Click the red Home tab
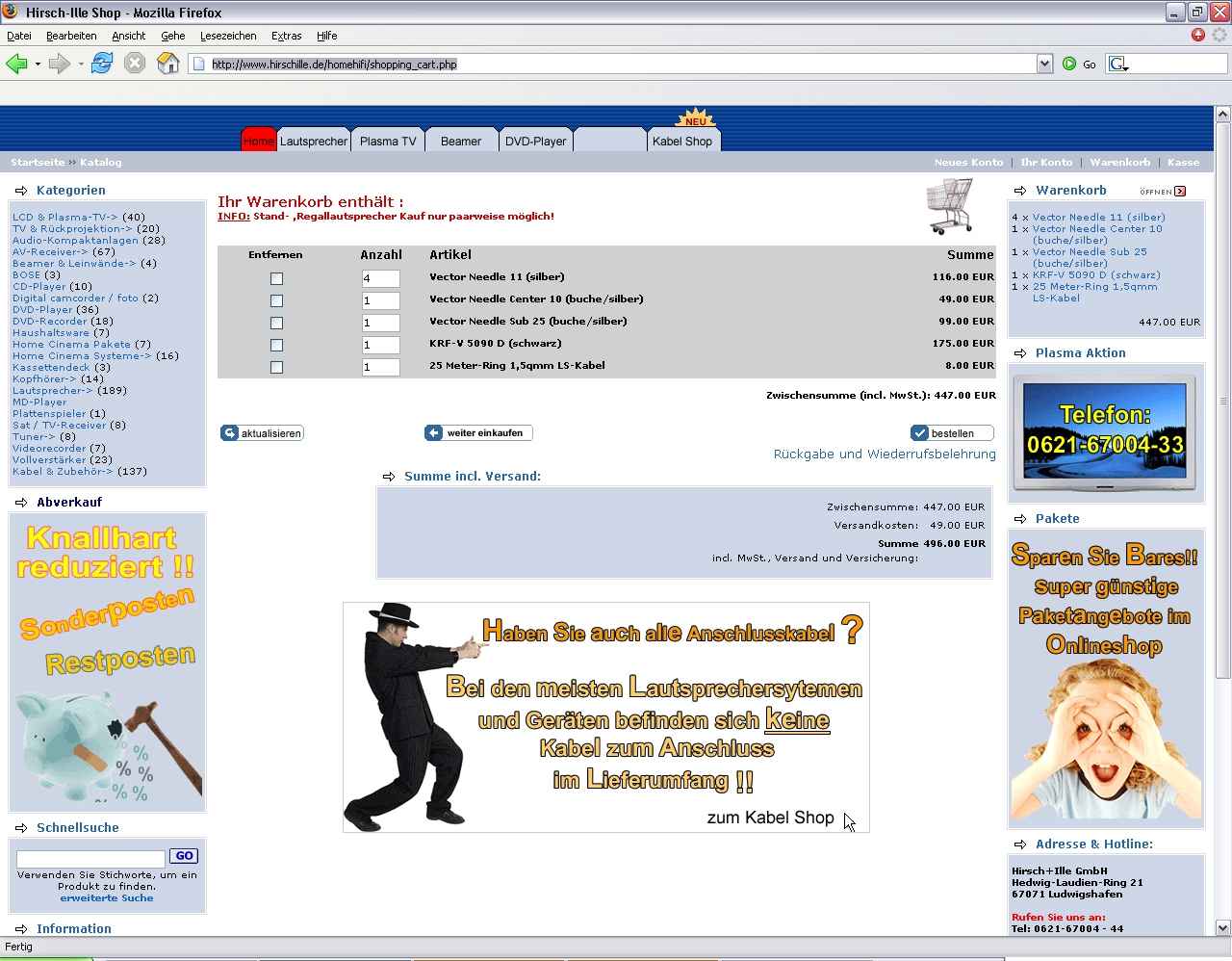 pyautogui.click(x=259, y=141)
